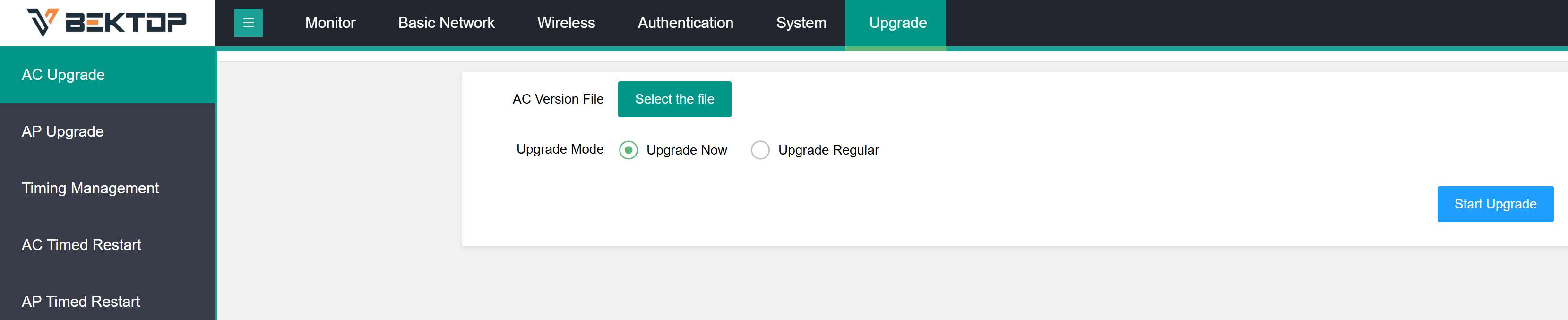Open AP Timed Restart settings
Image resolution: width=1568 pixels, height=320 pixels.
[108, 301]
